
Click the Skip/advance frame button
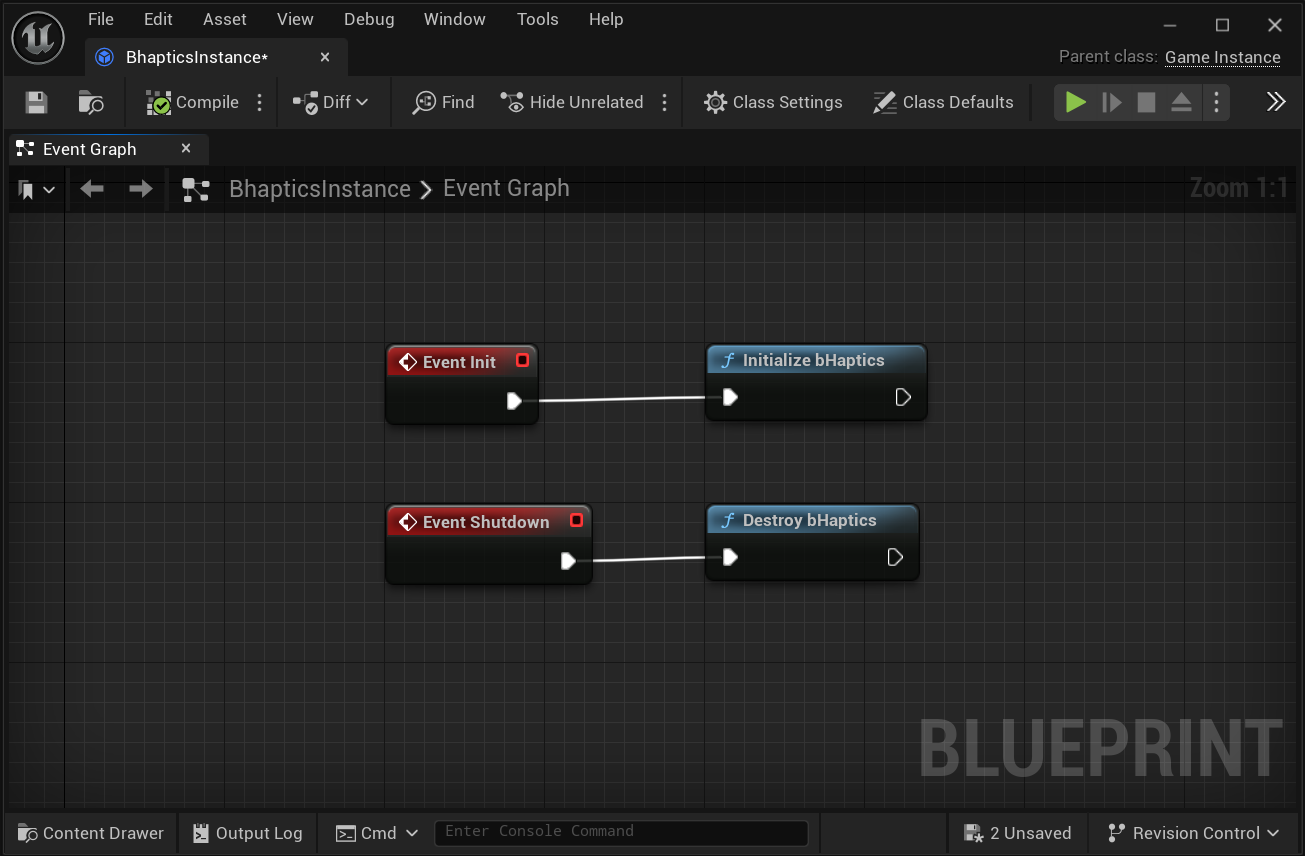pos(1112,102)
